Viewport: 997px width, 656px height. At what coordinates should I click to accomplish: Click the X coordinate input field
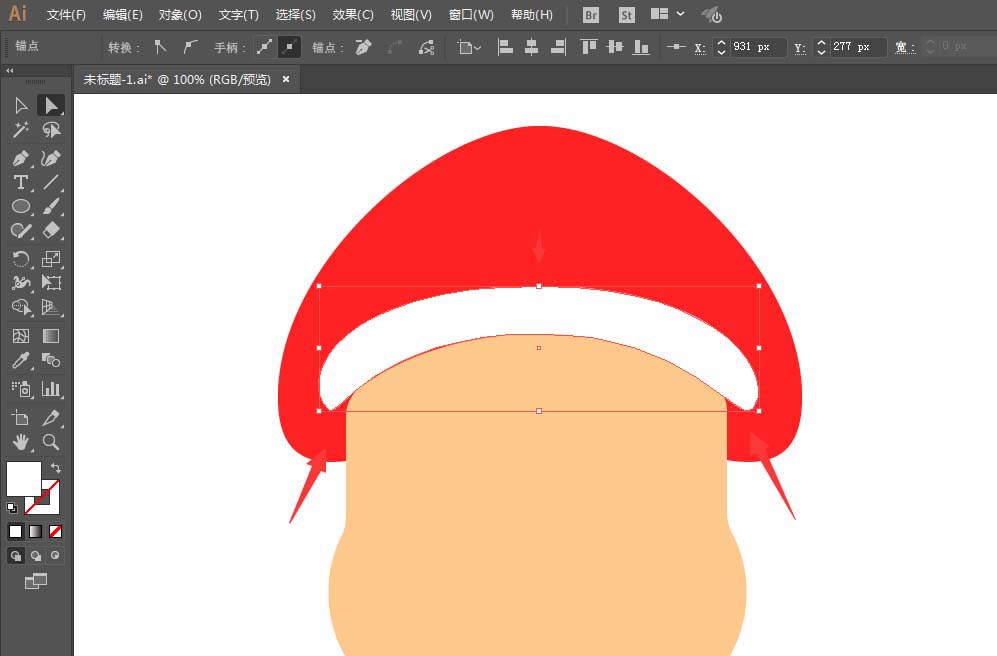(x=757, y=47)
